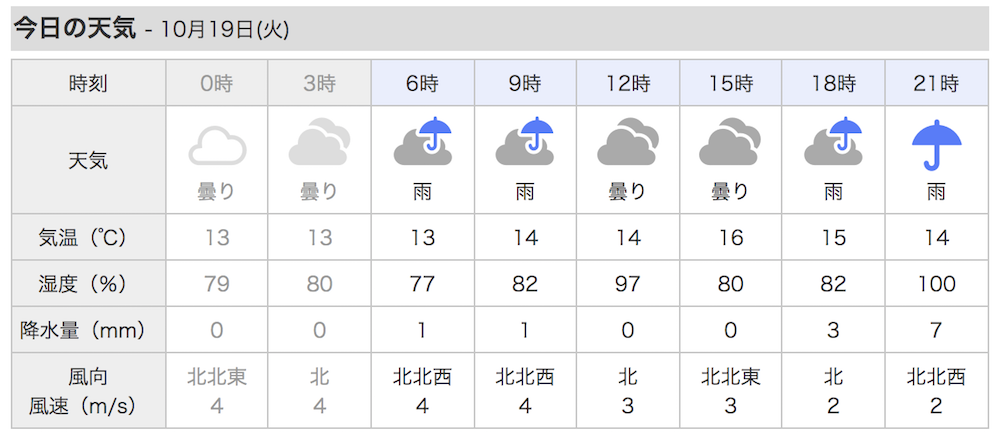
Task: Select the 21時 column header
Action: coord(936,83)
